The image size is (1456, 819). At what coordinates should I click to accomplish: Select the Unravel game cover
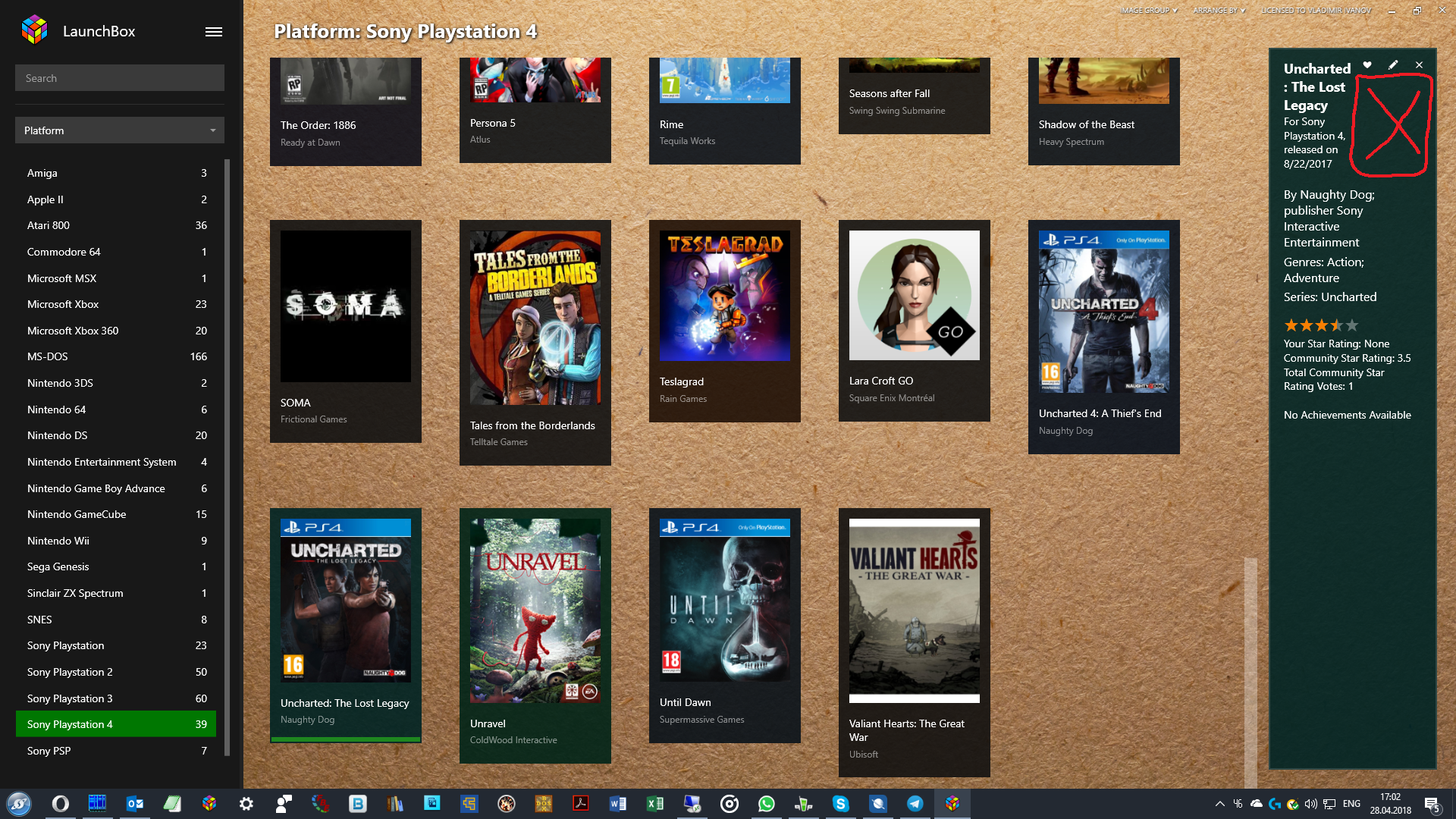coord(535,610)
